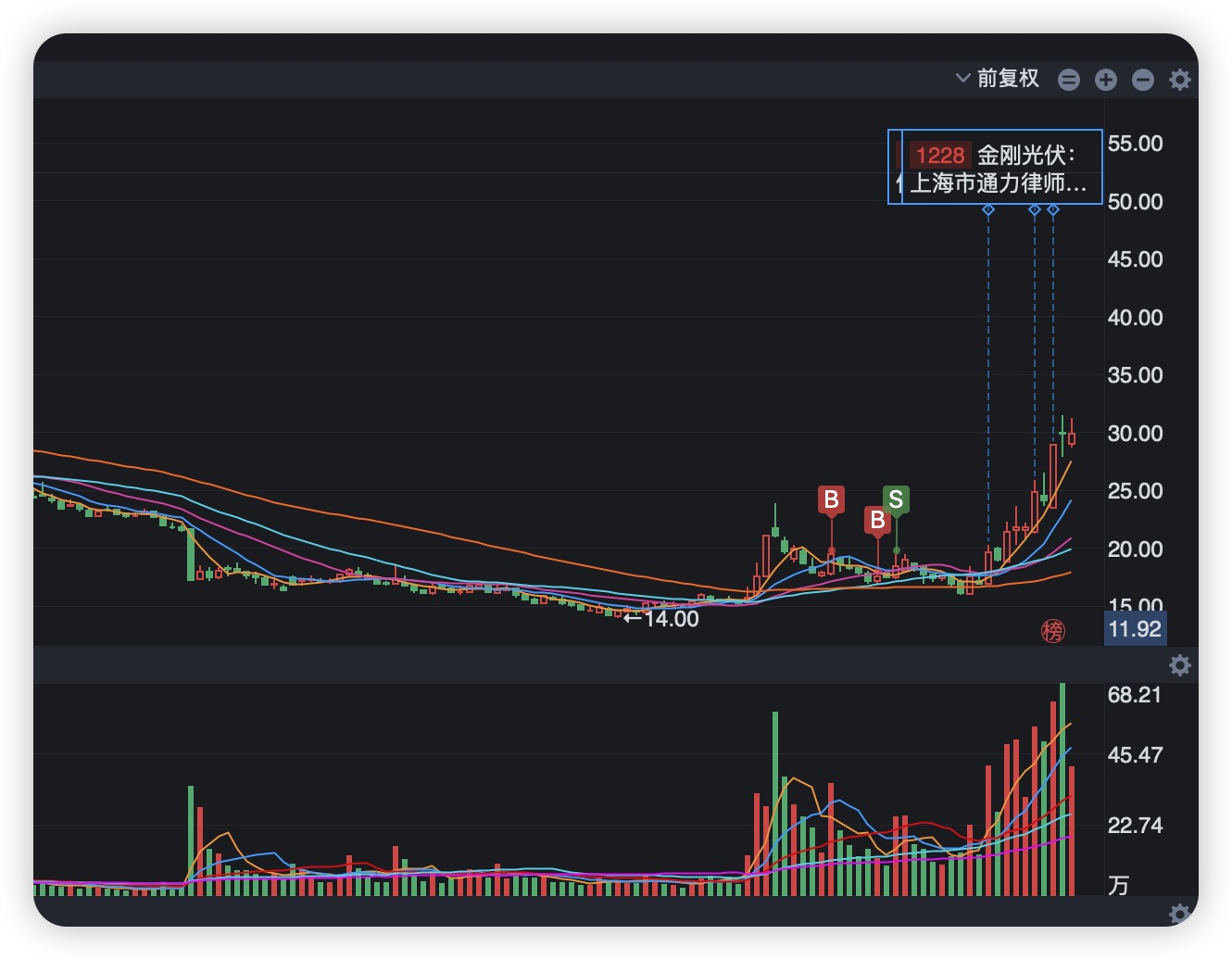
Task: Click the 55.00 price axis label
Action: tap(1136, 144)
